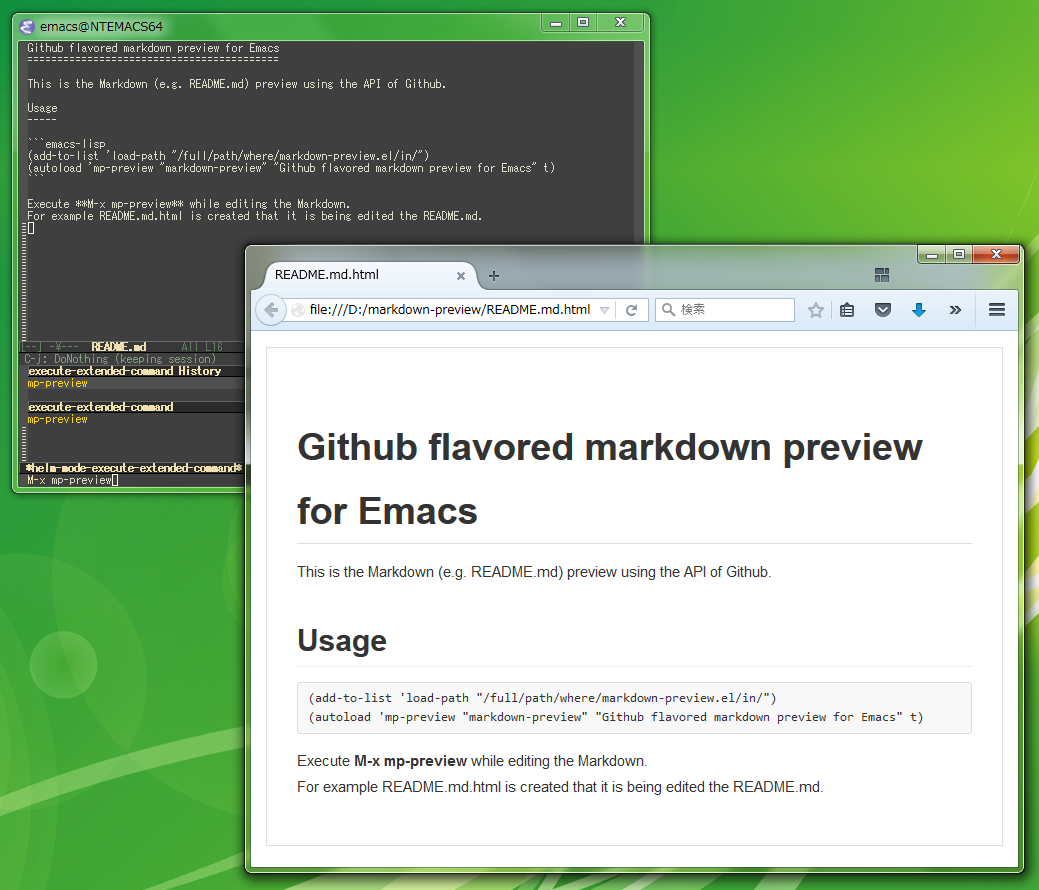Click the bold 'M-x mp-preview' text in the page
Screen dimensions: 1039x890
[x=410, y=761]
